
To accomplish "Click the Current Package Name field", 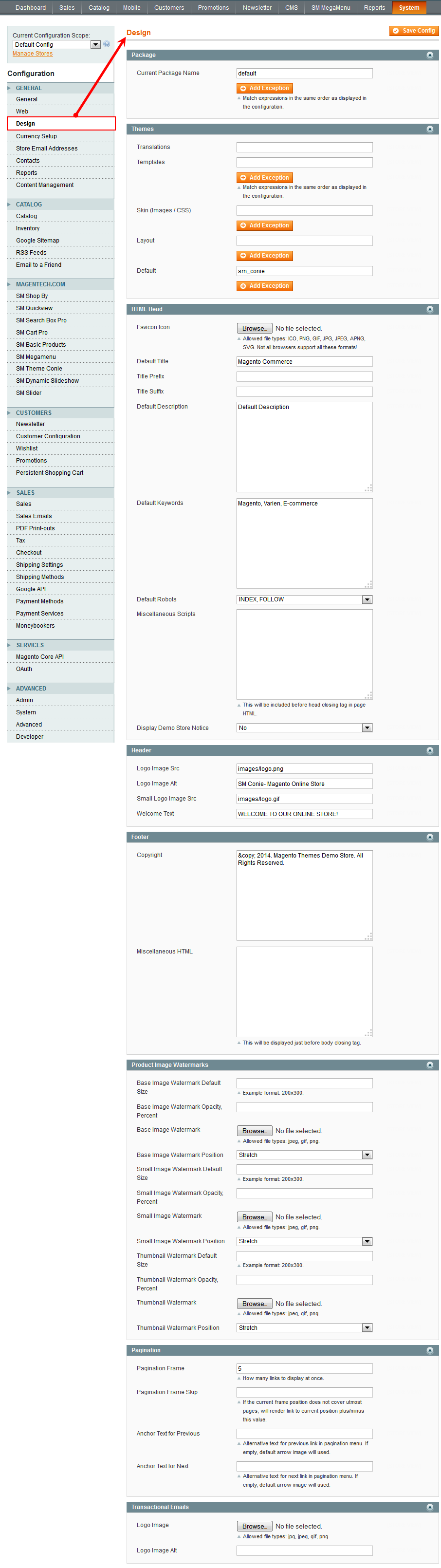I will tap(304, 73).
